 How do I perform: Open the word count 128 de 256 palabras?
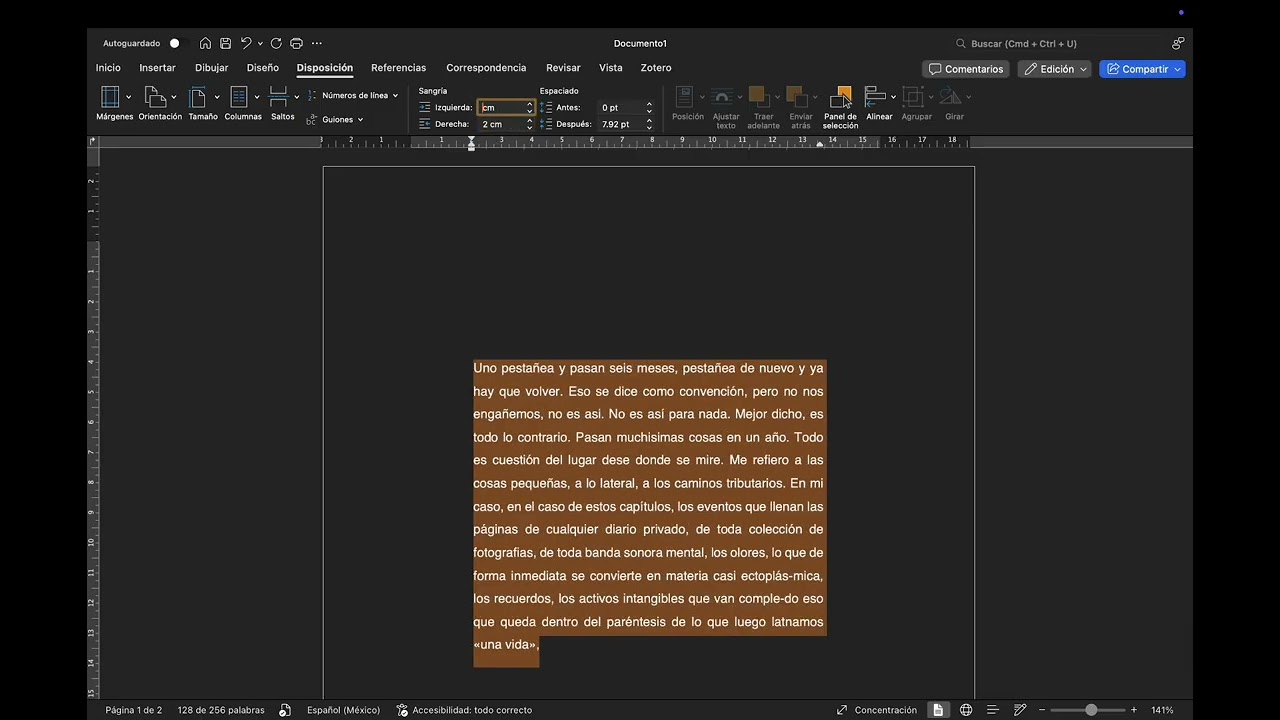[221, 710]
